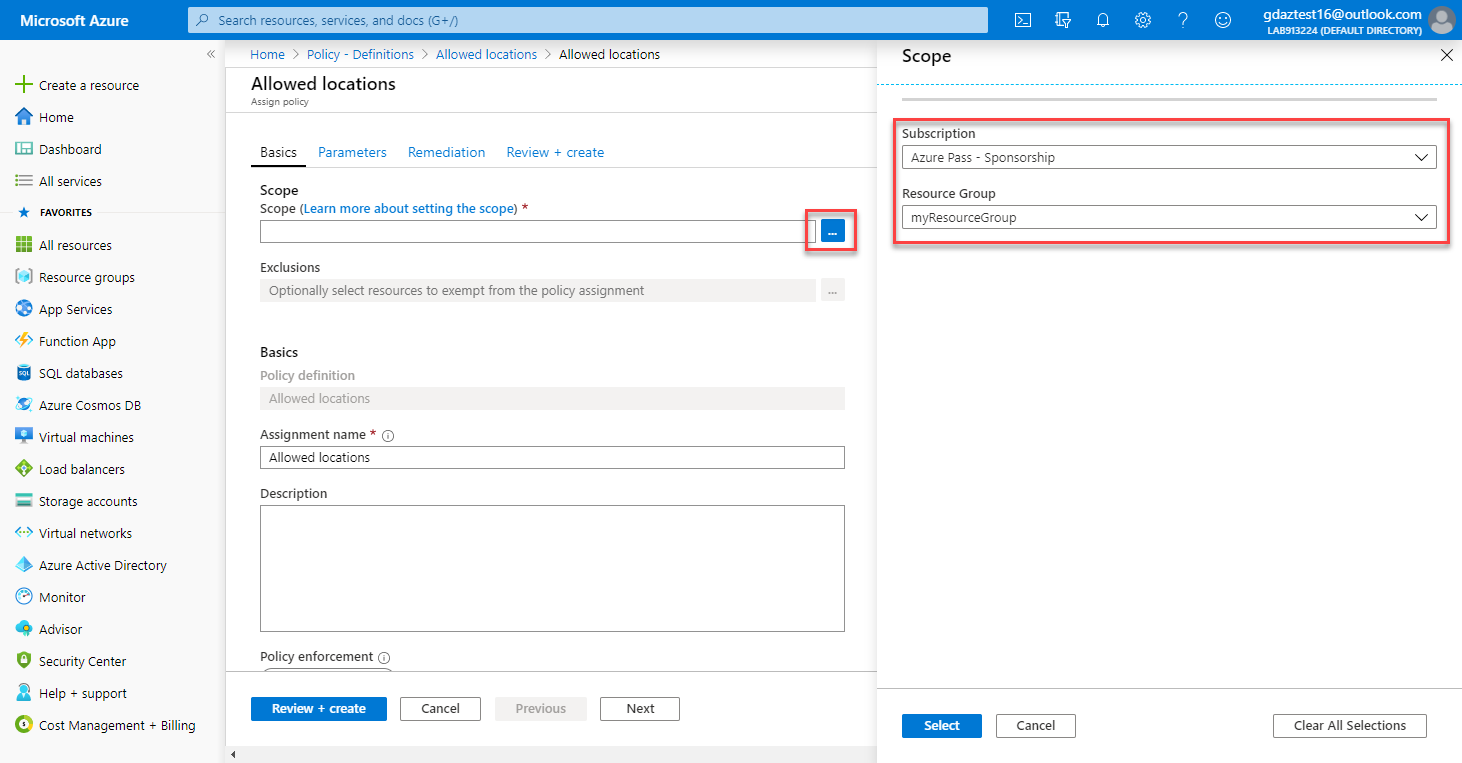Click the Function App lightning icon
Image resolution: width=1462 pixels, height=763 pixels.
[x=24, y=341]
